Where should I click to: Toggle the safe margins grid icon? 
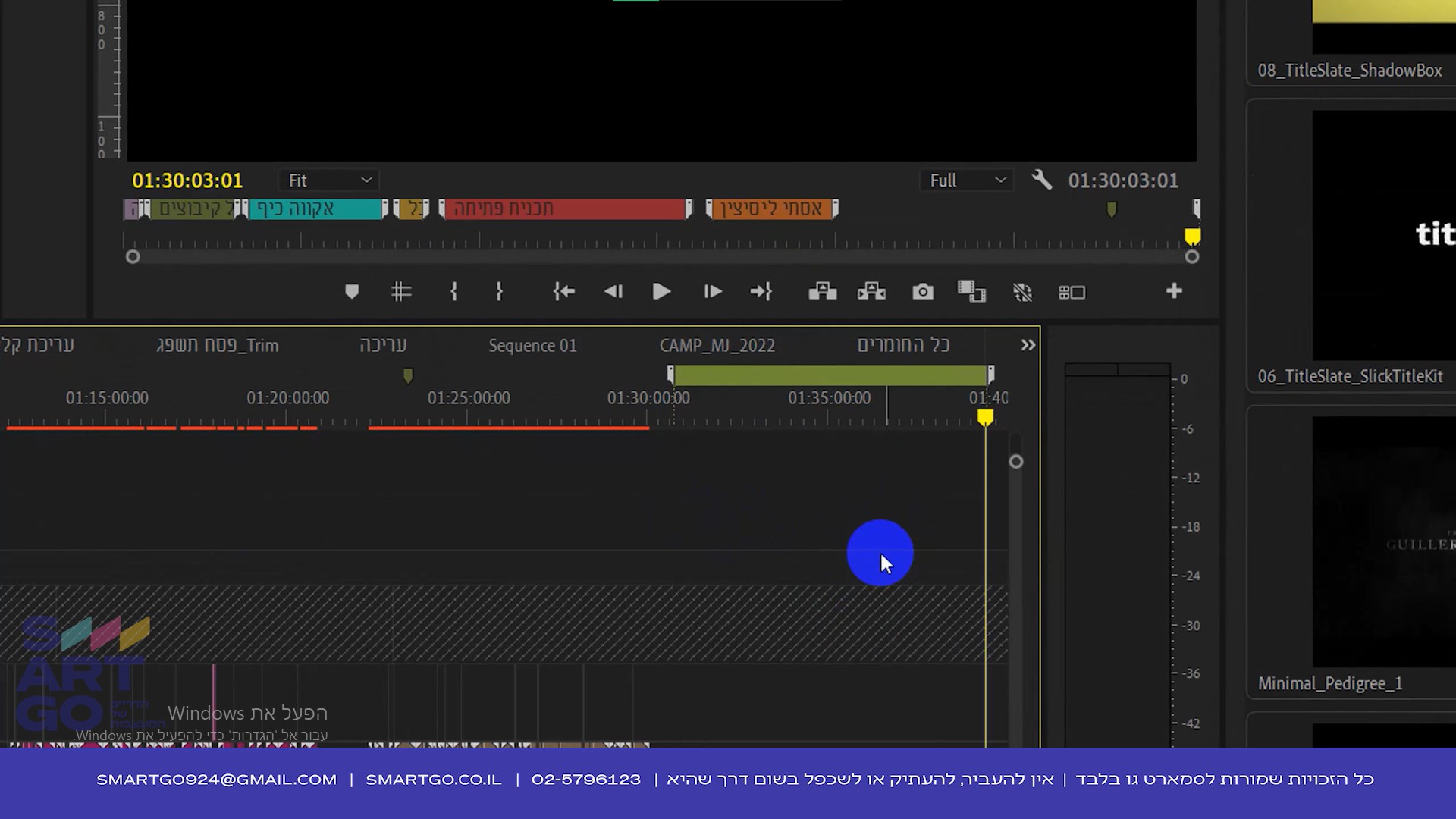click(401, 292)
